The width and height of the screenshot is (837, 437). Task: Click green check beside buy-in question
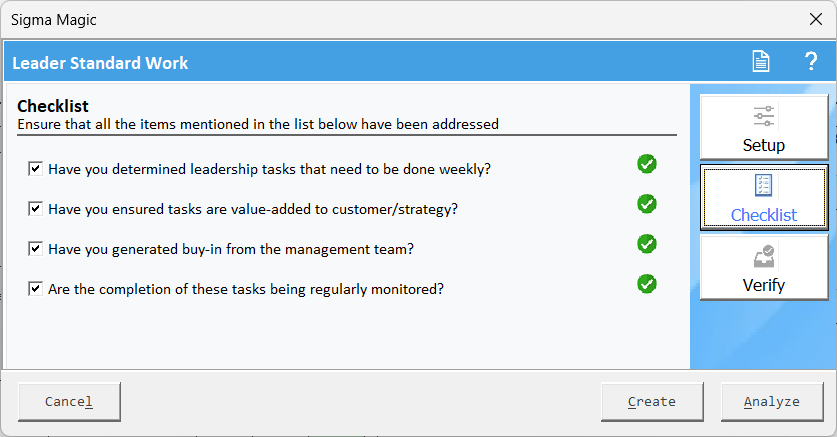646,244
